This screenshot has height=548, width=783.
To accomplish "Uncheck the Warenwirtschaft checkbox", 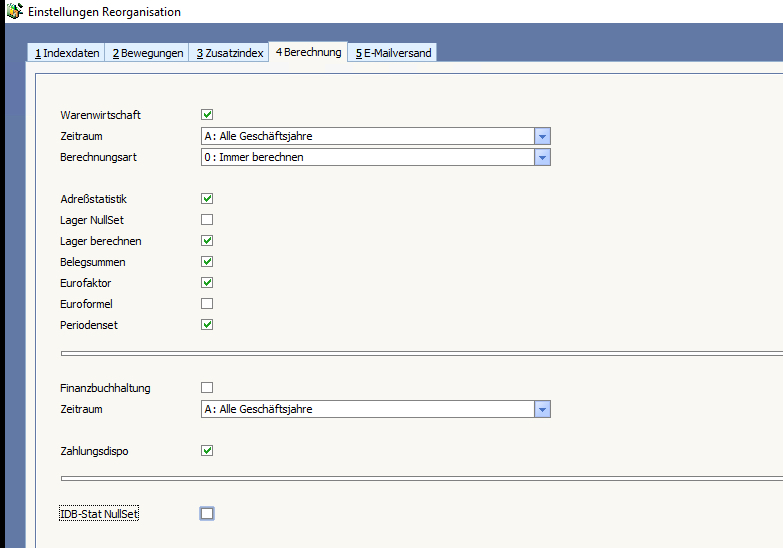I will point(207,115).
